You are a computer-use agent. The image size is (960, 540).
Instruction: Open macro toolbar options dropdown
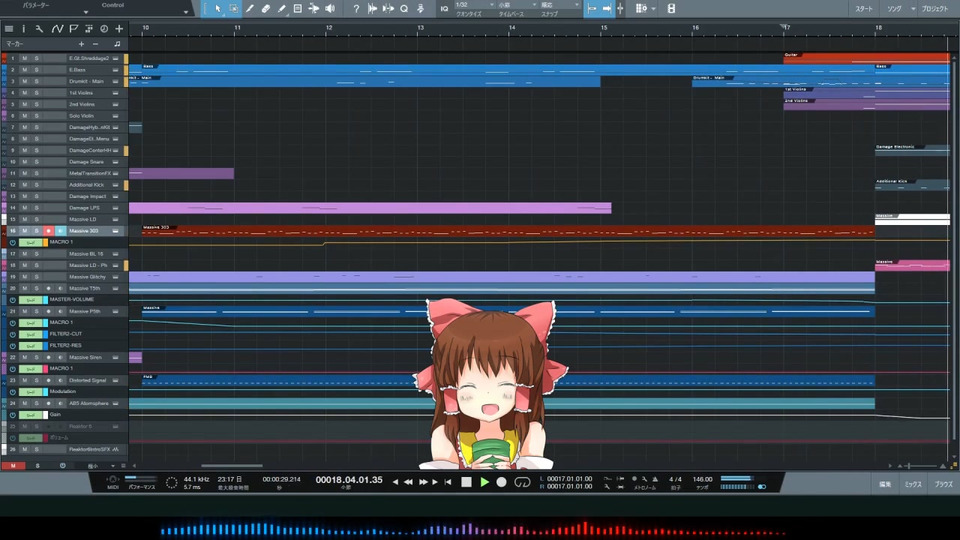(653, 9)
